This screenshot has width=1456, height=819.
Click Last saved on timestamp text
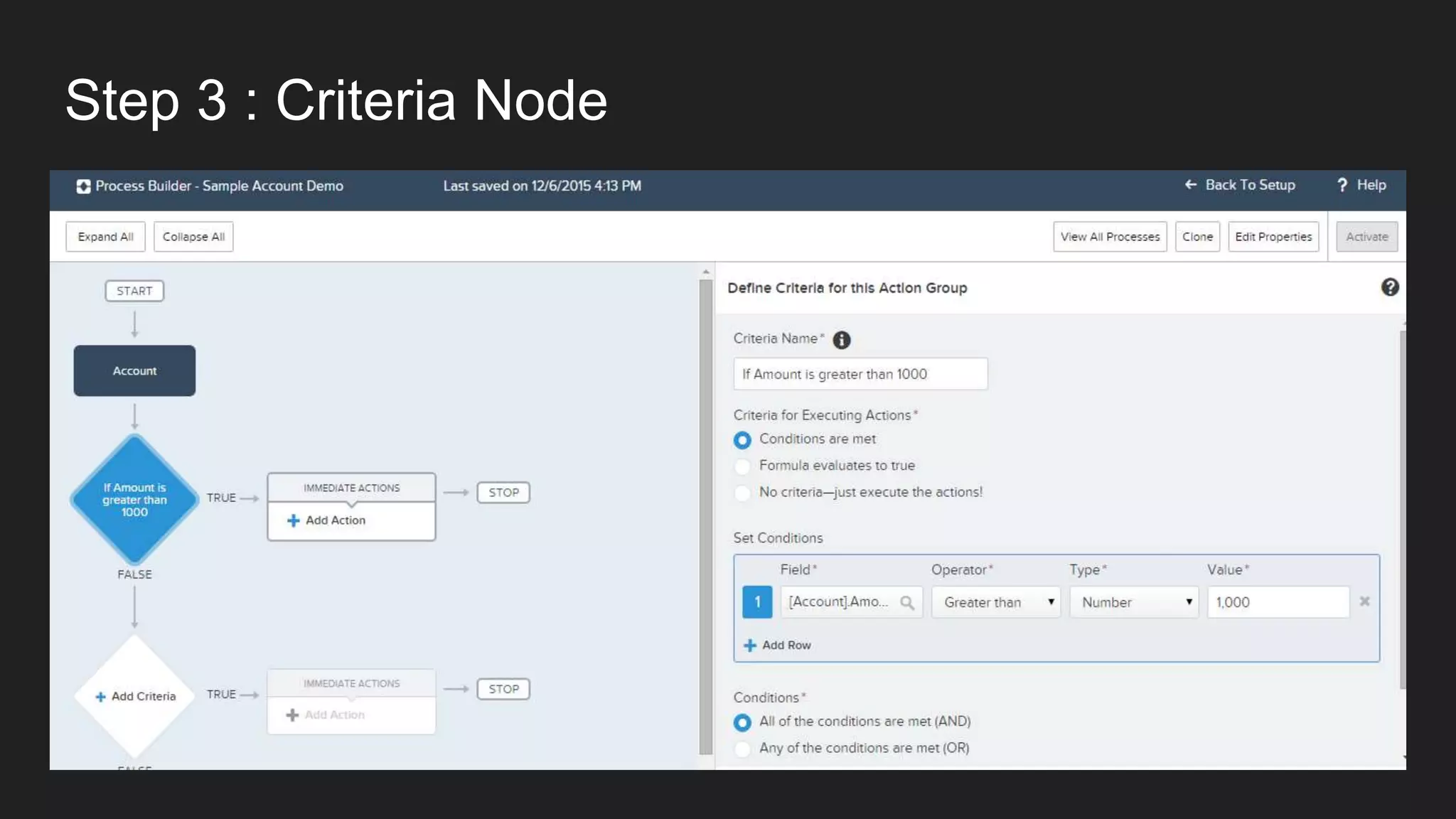coord(542,186)
